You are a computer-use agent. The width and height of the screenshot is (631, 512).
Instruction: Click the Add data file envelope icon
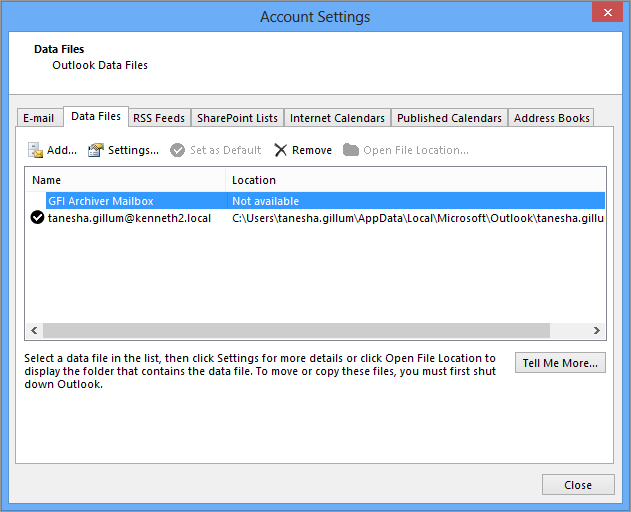tap(35, 150)
